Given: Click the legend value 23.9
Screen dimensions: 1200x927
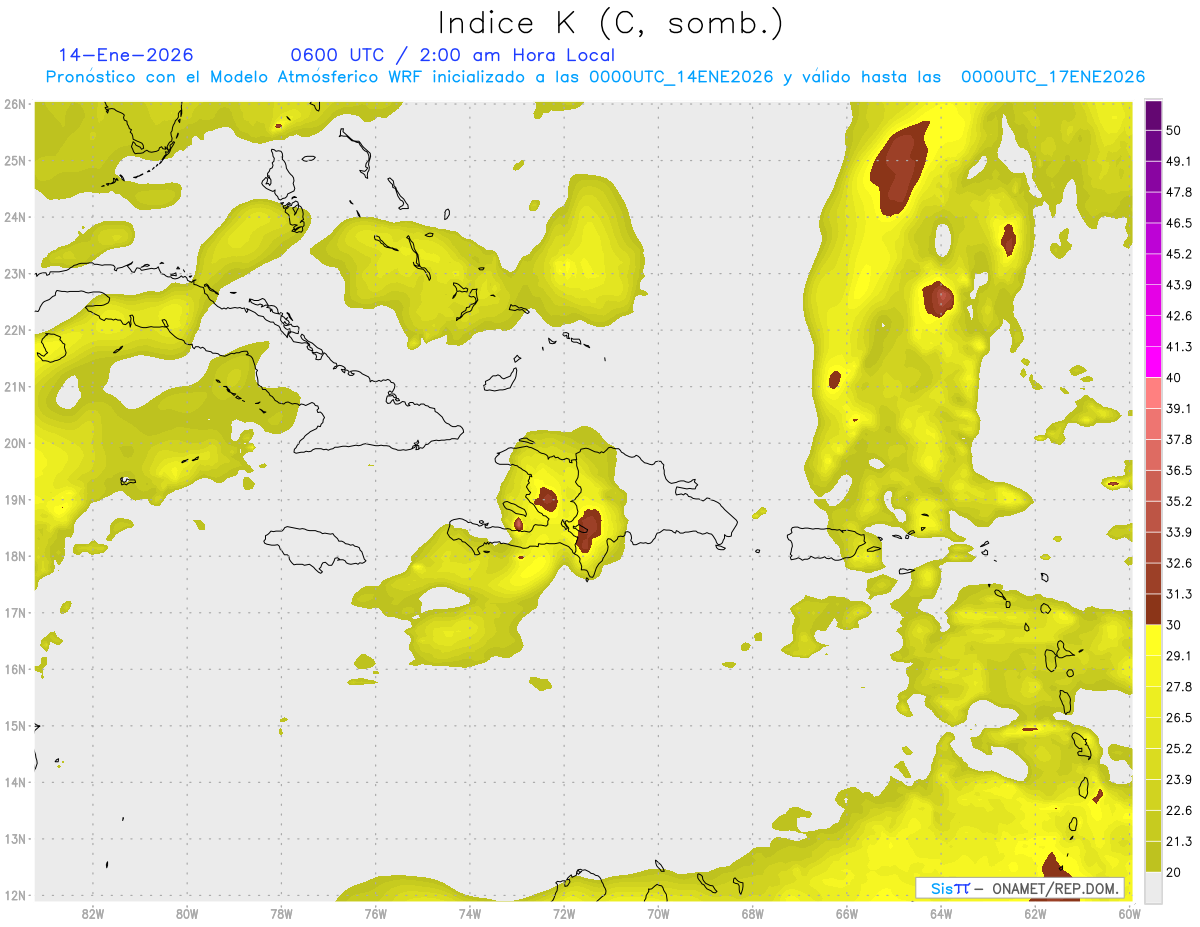Looking at the screenshot, I should coord(1179,779).
